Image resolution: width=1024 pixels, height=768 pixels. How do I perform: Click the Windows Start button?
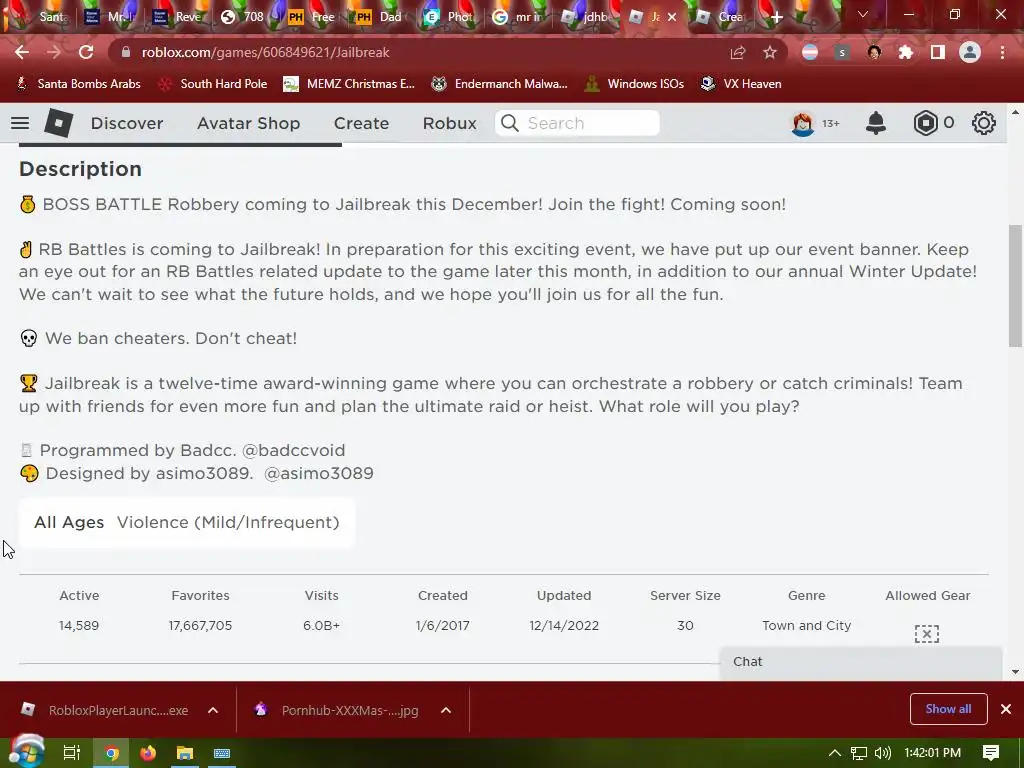[25, 752]
